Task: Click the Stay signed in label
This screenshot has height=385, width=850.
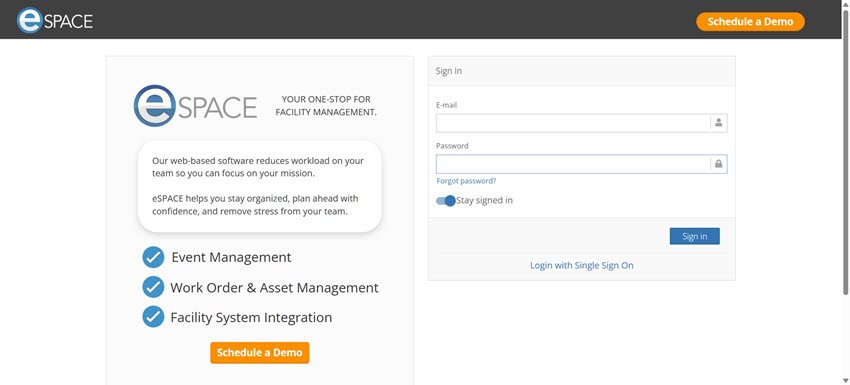Action: [x=485, y=201]
